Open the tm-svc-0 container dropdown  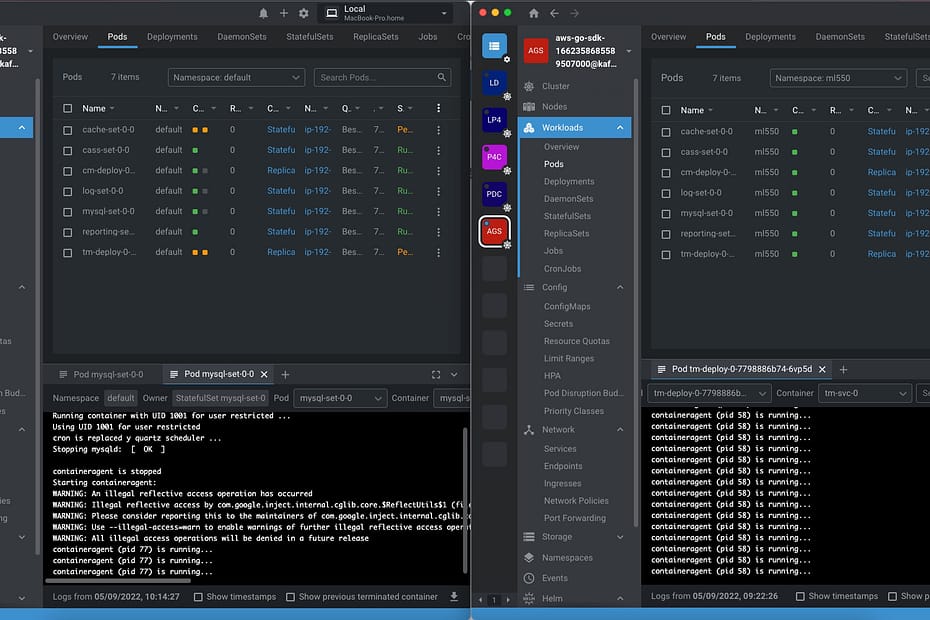pyautogui.click(x=864, y=394)
